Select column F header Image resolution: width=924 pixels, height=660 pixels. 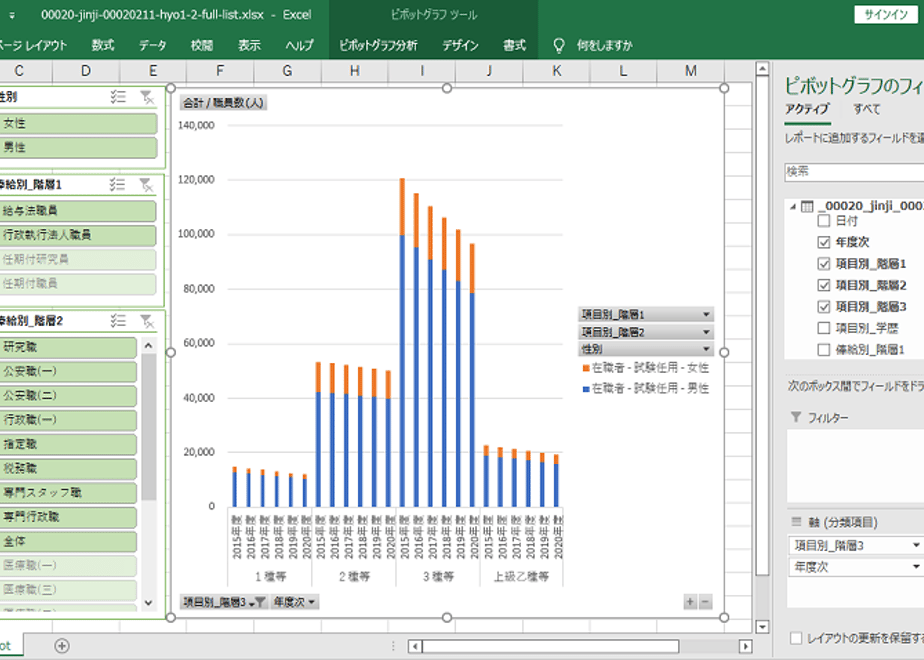(x=220, y=71)
